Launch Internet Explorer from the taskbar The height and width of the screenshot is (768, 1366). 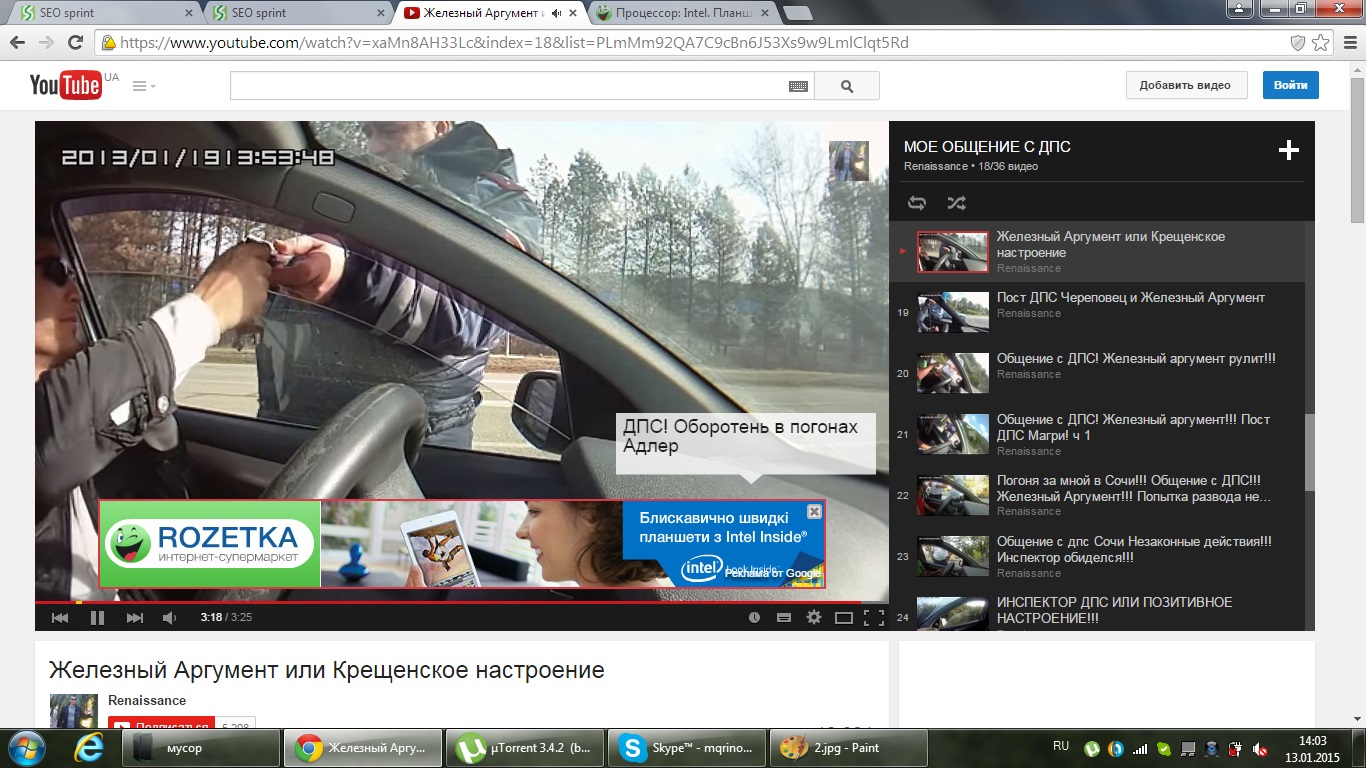pos(89,747)
